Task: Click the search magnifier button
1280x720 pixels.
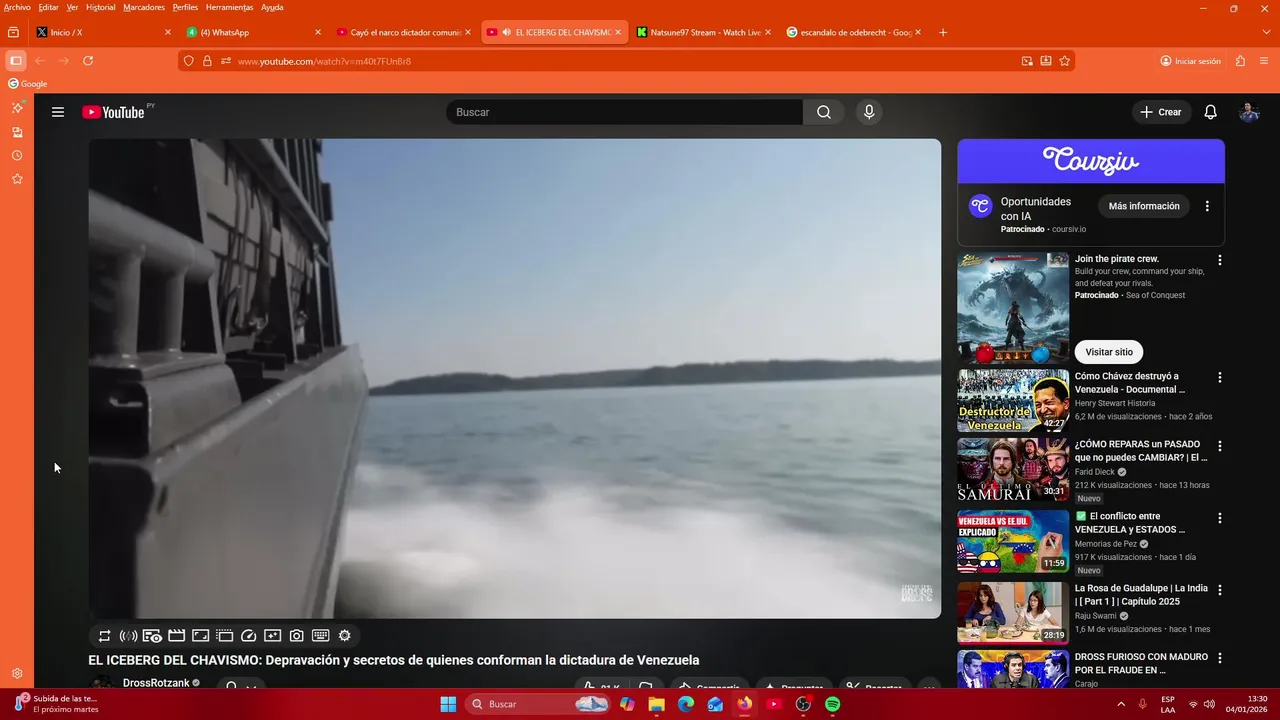Action: point(824,112)
